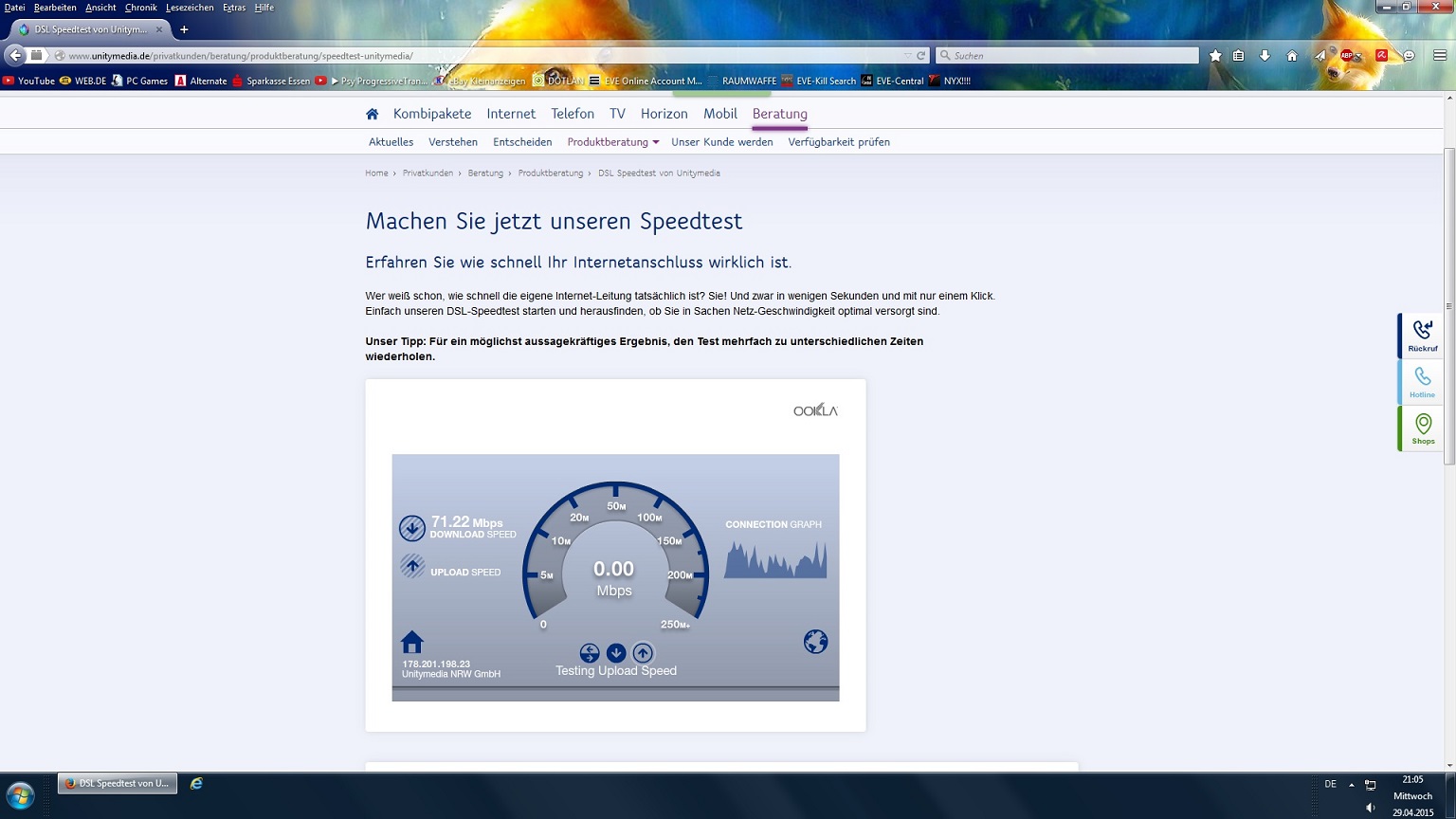
Task: Click the download test step icon
Action: pyautogui.click(x=616, y=653)
